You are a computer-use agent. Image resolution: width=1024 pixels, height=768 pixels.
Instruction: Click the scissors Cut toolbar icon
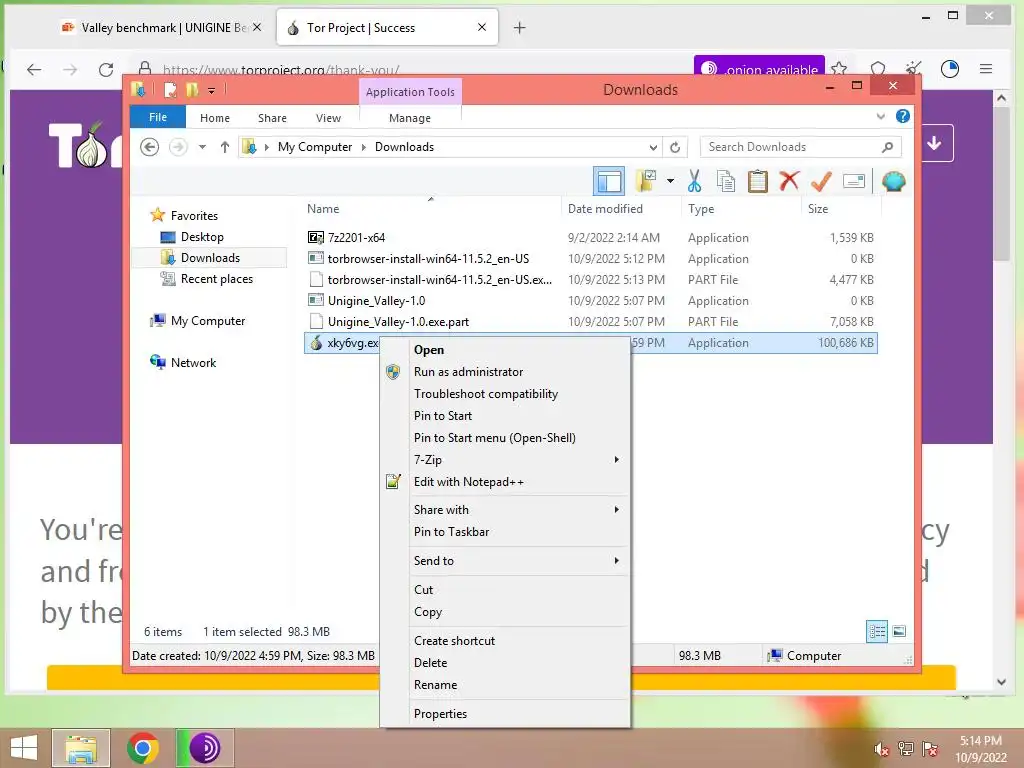click(x=694, y=182)
